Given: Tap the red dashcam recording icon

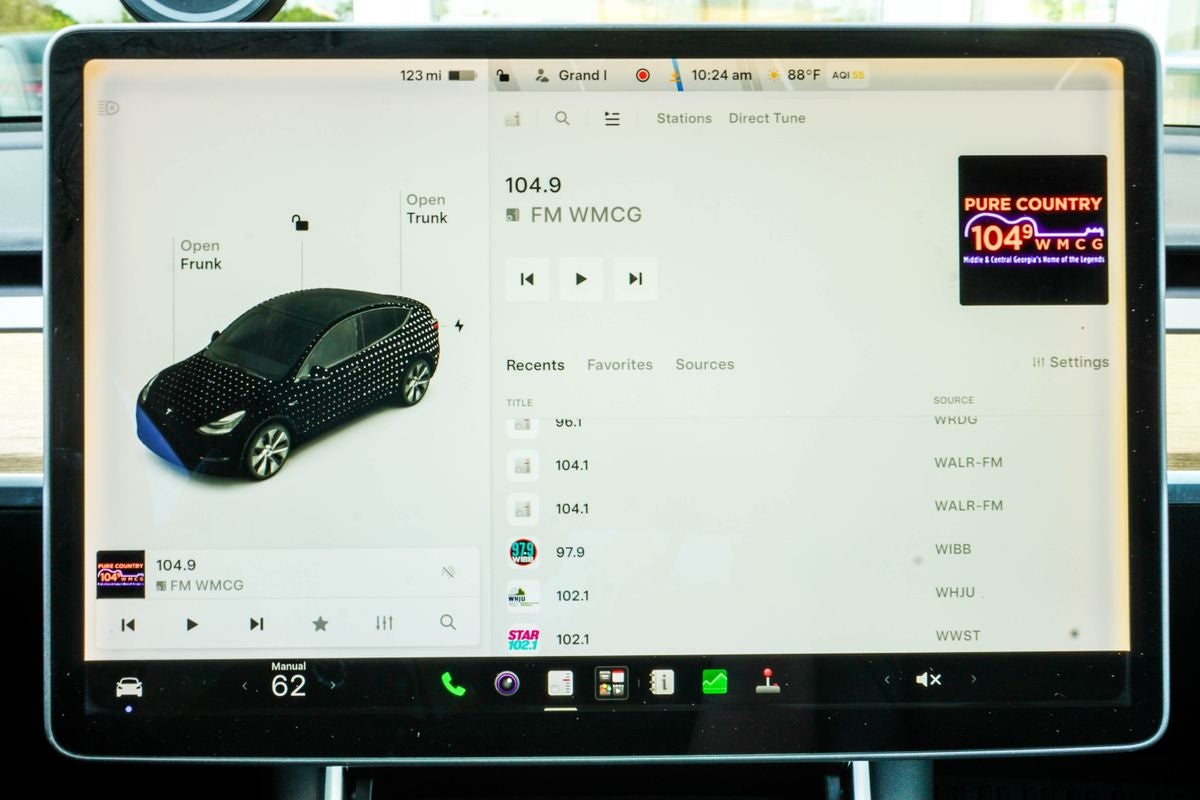Looking at the screenshot, I should (643, 75).
